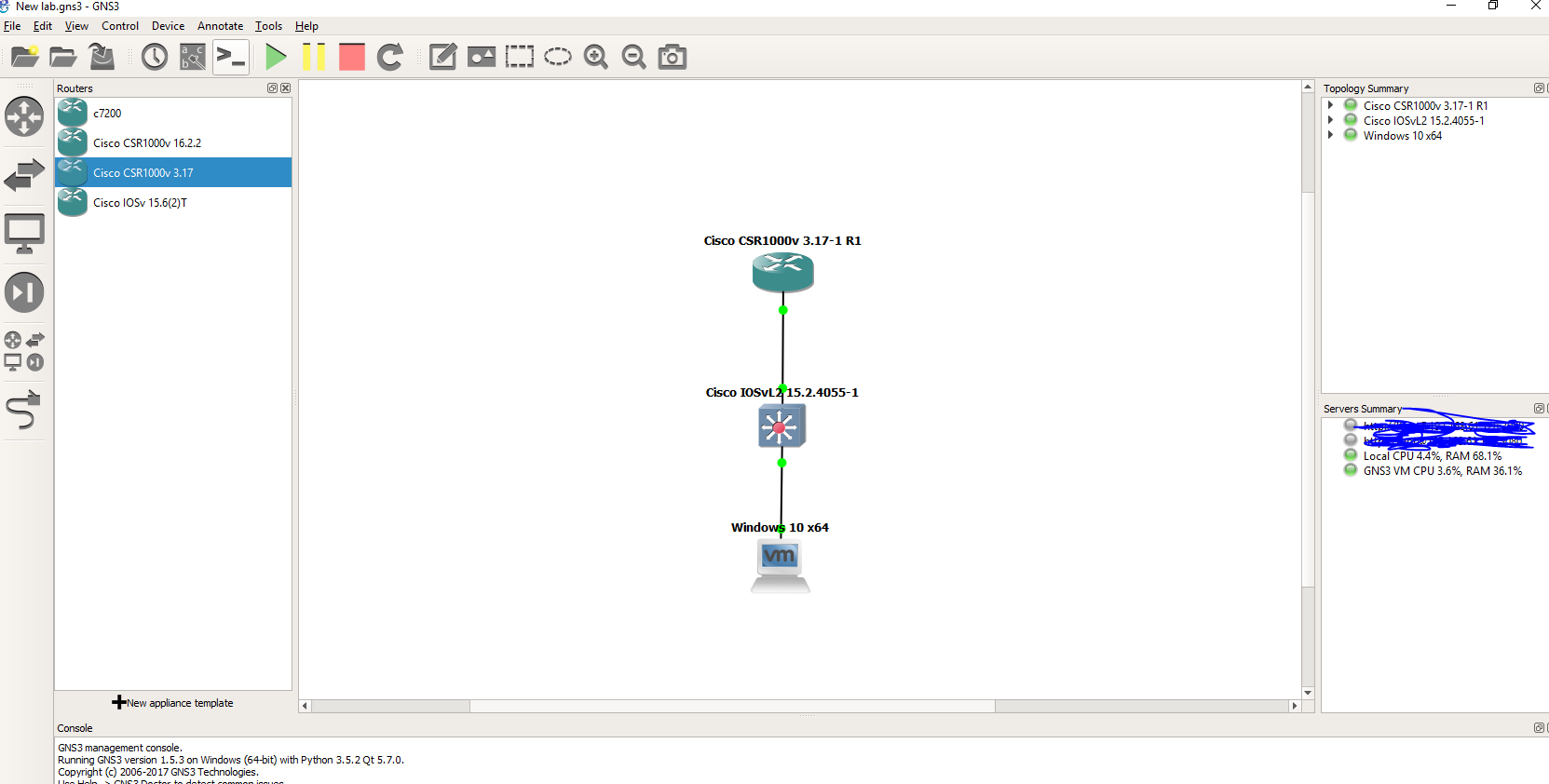The image size is (1549, 784).
Task: Reload all devices icon
Action: point(390,57)
